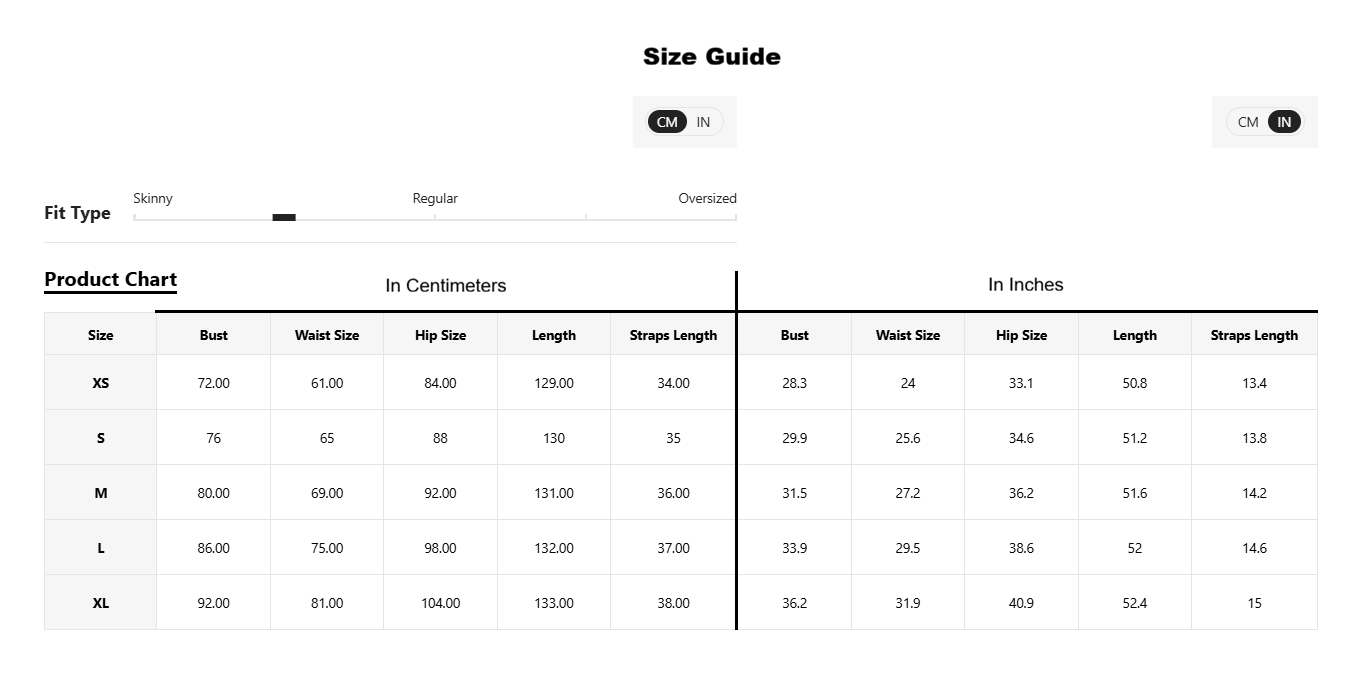The width and height of the screenshot is (1372, 700).
Task: Click the Fit Type slider marker
Action: click(x=284, y=217)
